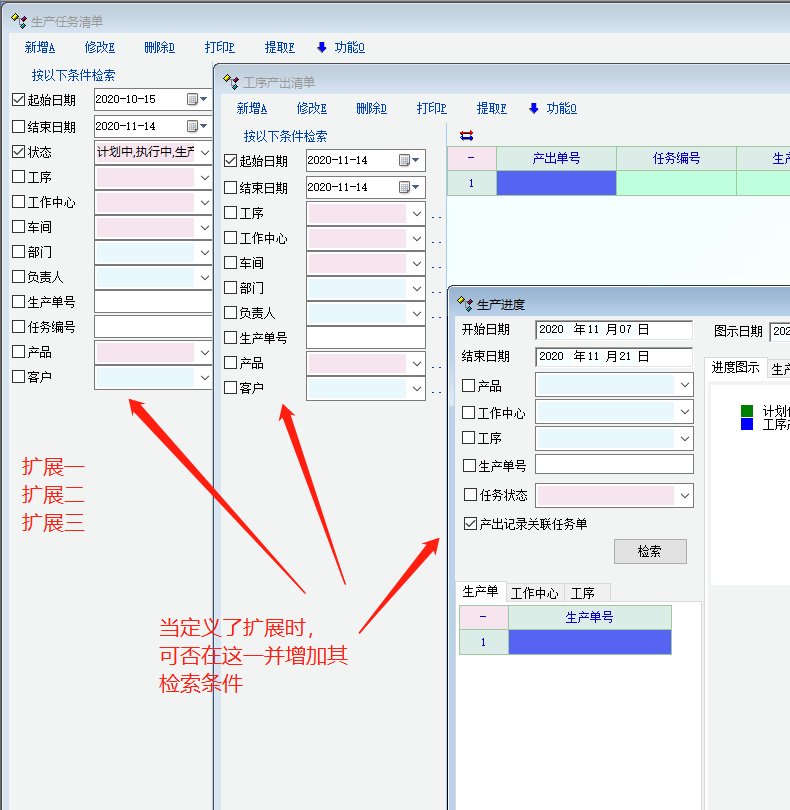Image resolution: width=790 pixels, height=810 pixels.
Task: Expand the 任务状态 dropdown in 生产进度
Action: [x=684, y=495]
